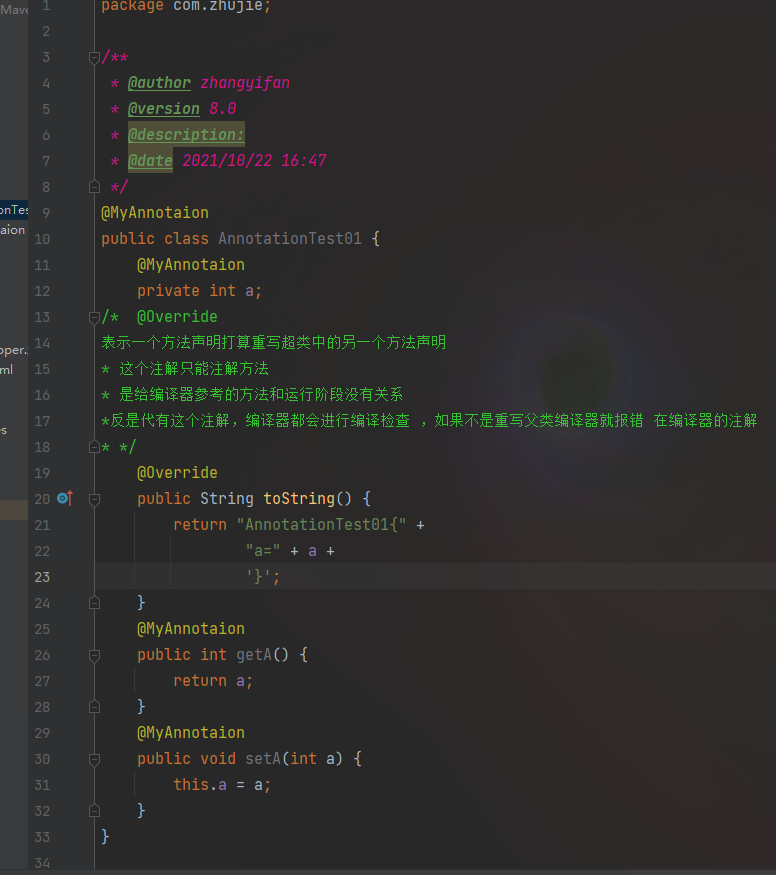Click the toString method name
This screenshot has width=776, height=875.
tap(298, 498)
